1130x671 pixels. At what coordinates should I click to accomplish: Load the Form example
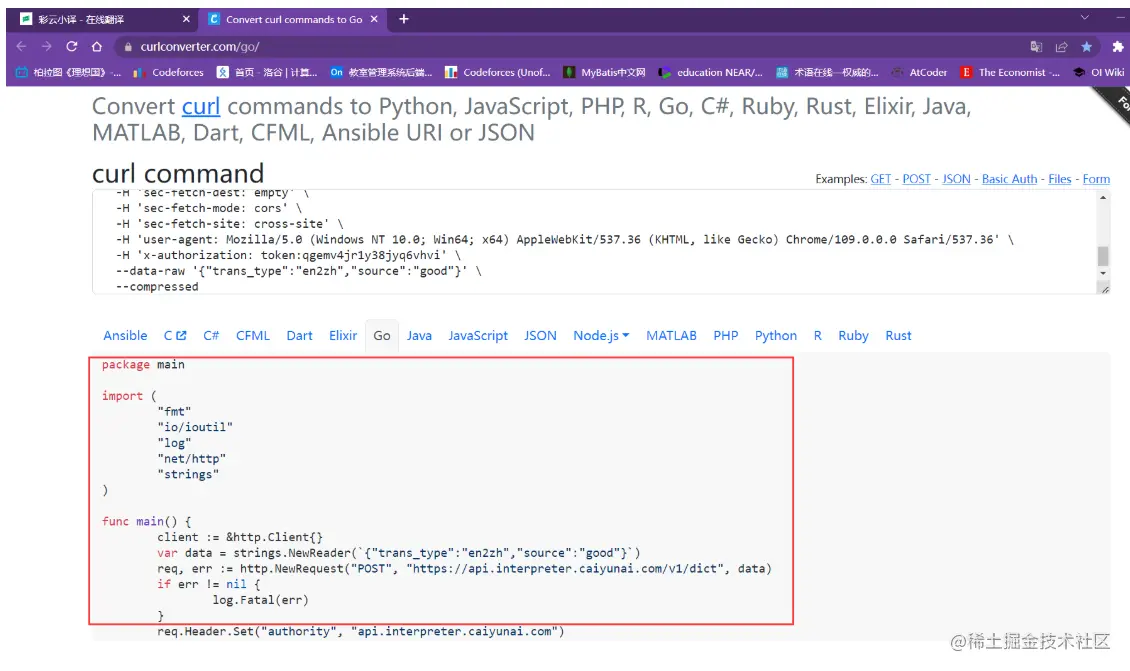[x=1096, y=179]
